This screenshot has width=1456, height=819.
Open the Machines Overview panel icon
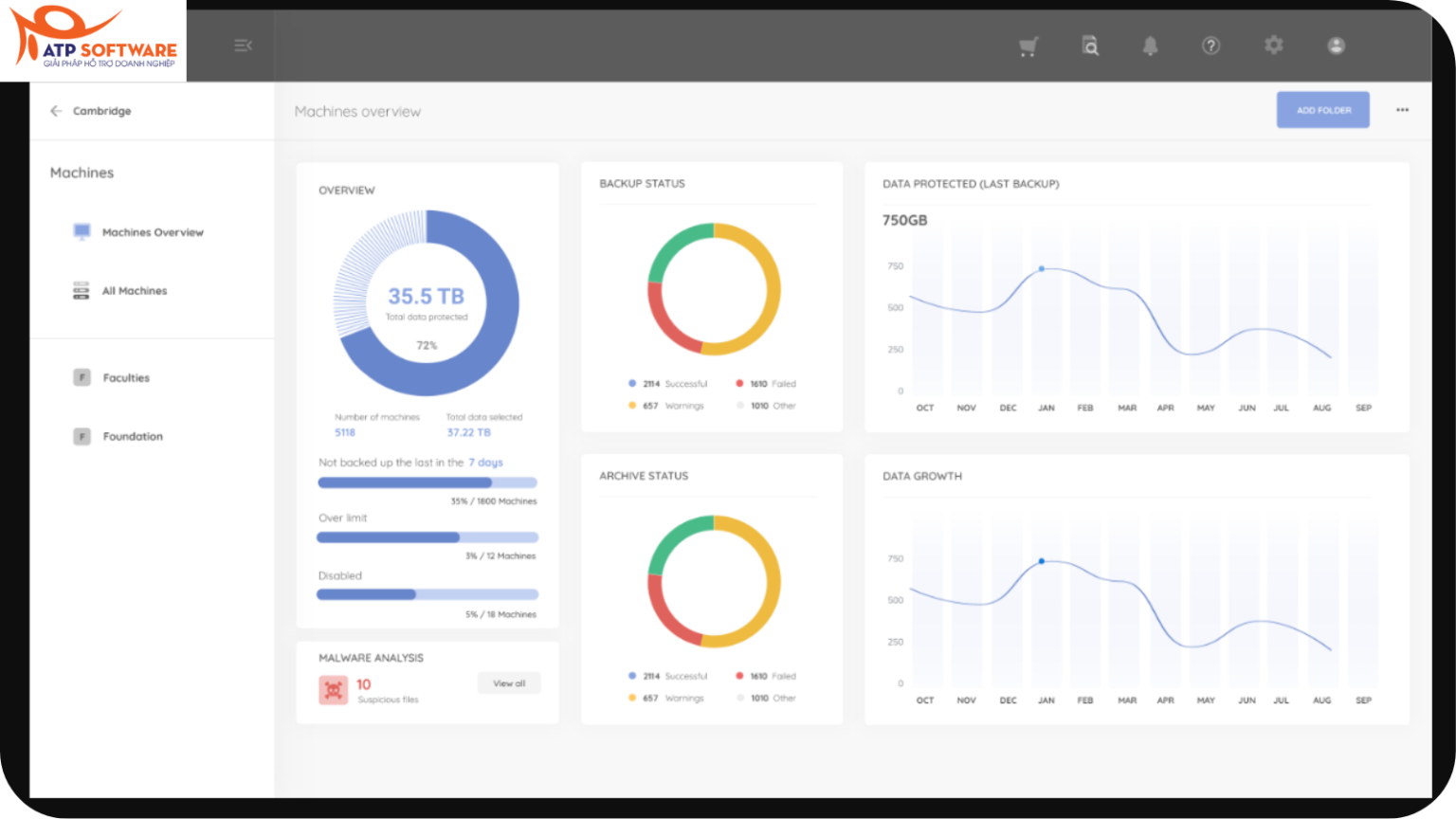81,231
